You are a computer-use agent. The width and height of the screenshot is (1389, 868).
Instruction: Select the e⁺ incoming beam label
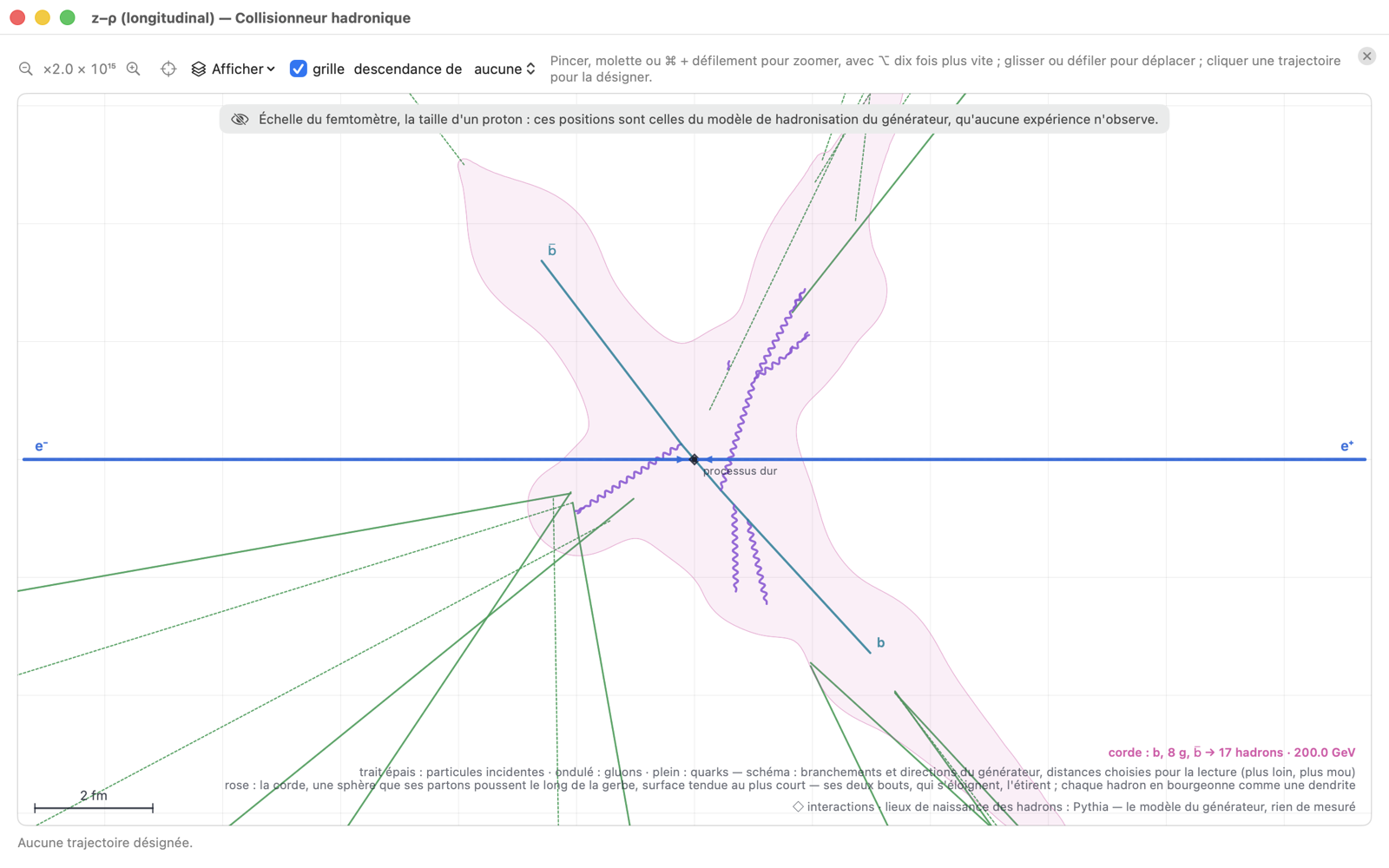pos(1346,446)
